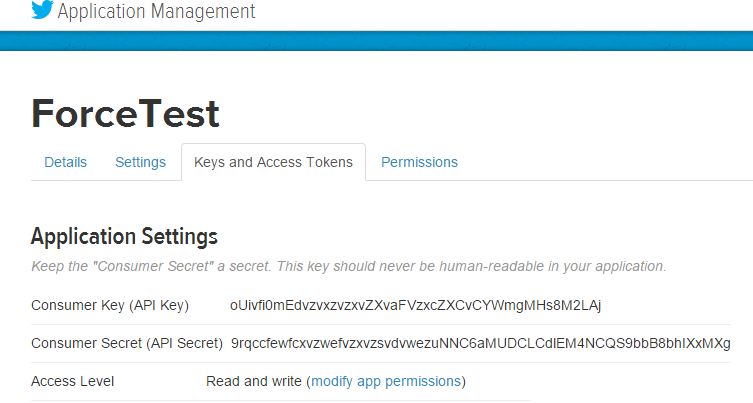This screenshot has height=403, width=753.
Task: Click the ForceTest application title
Action: [x=125, y=114]
